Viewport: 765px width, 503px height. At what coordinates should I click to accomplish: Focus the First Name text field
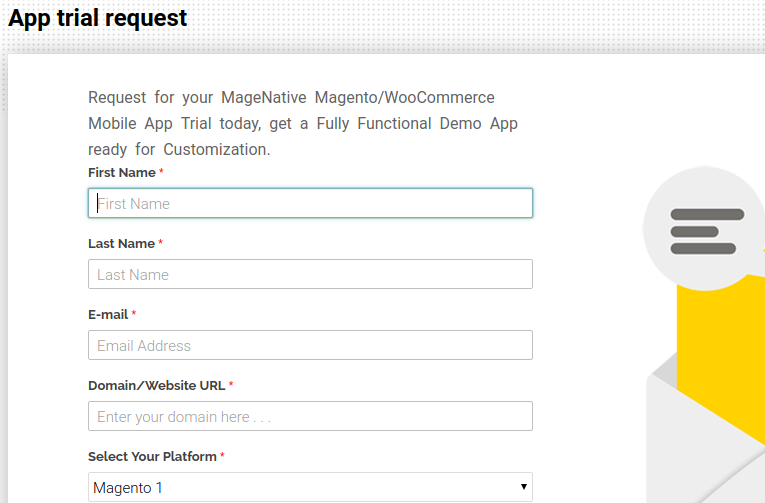click(x=310, y=203)
